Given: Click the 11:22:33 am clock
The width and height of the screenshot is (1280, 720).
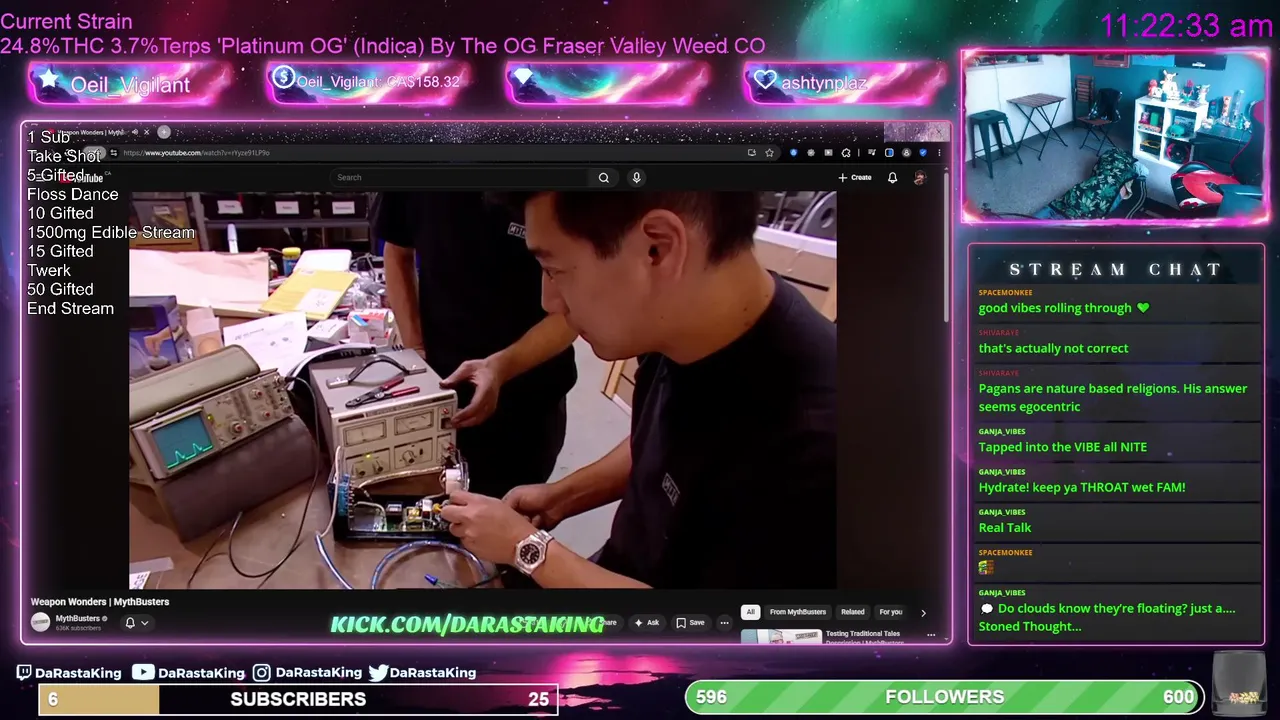Looking at the screenshot, I should coord(1186,26).
